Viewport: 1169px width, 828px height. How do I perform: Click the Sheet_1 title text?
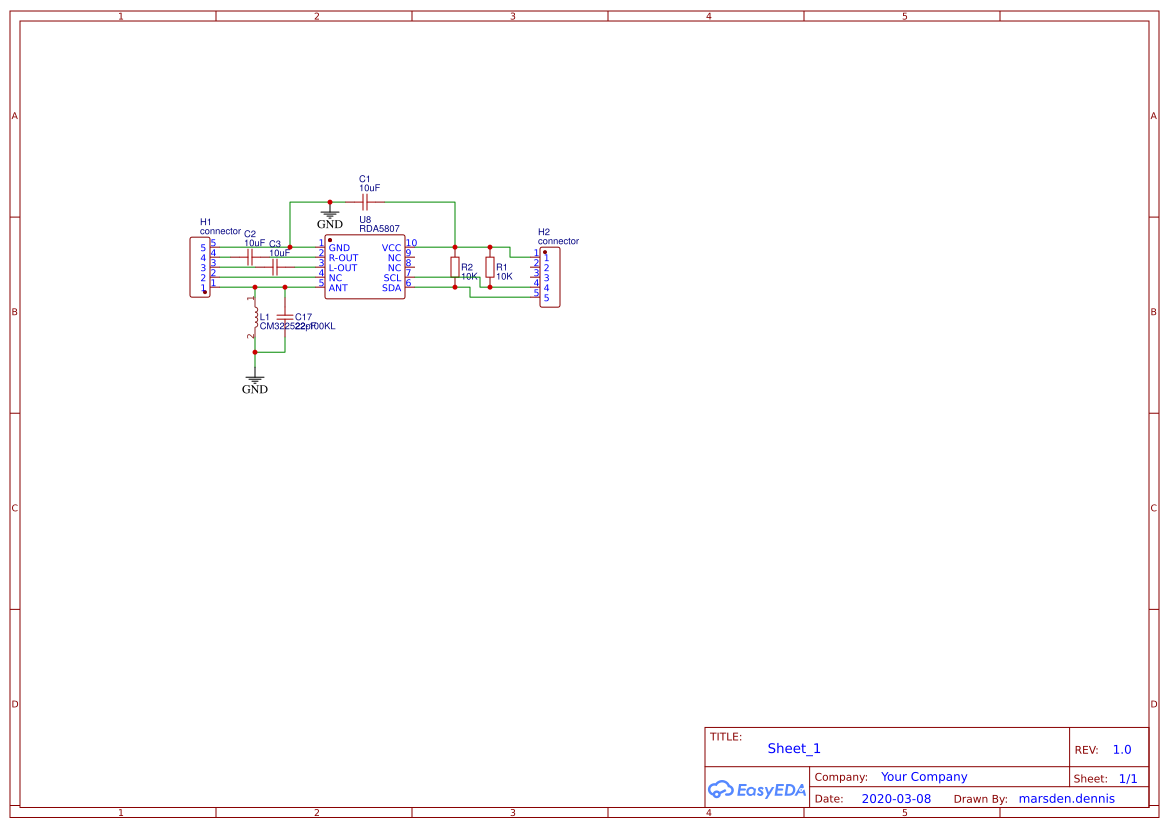(794, 749)
